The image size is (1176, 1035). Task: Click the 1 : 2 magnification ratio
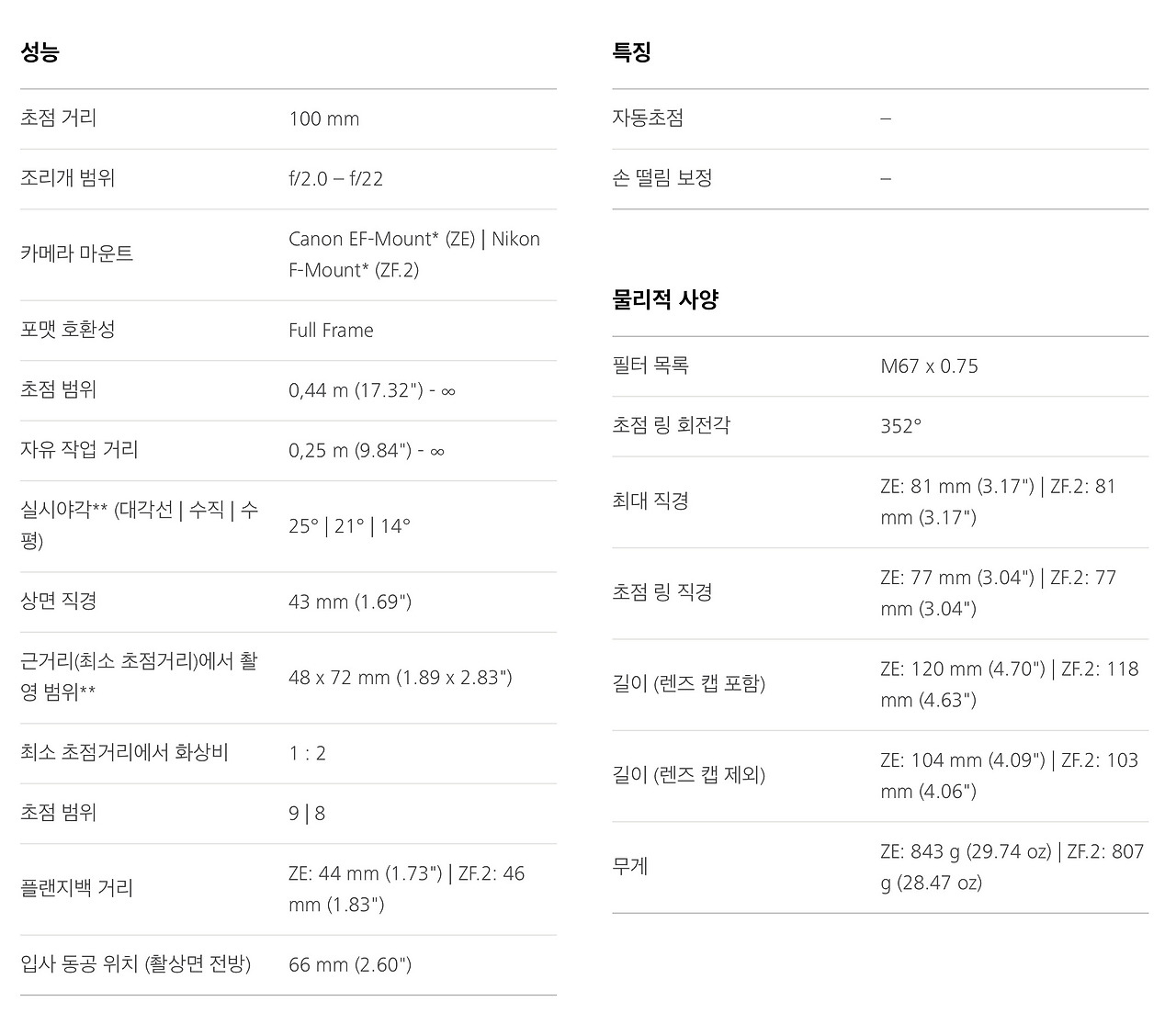(x=307, y=753)
